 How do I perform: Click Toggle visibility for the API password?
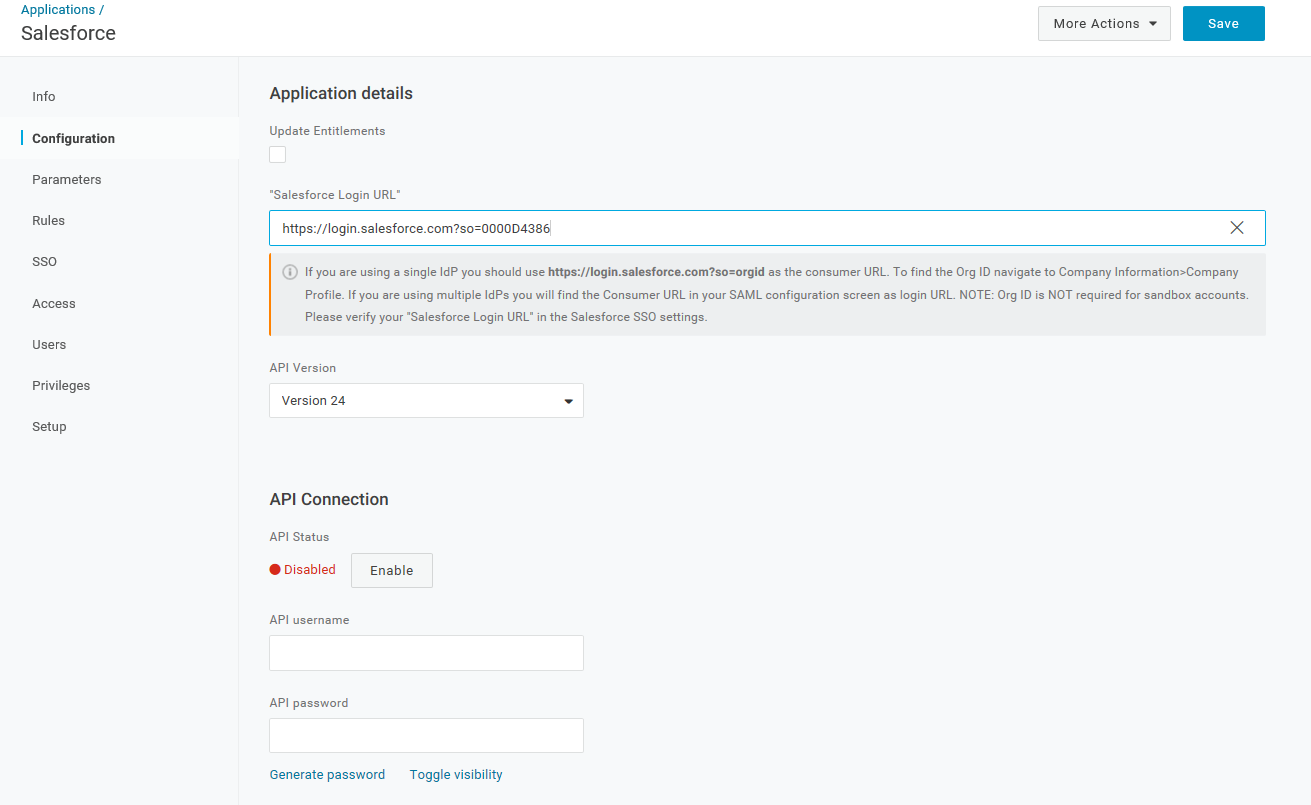[456, 775]
